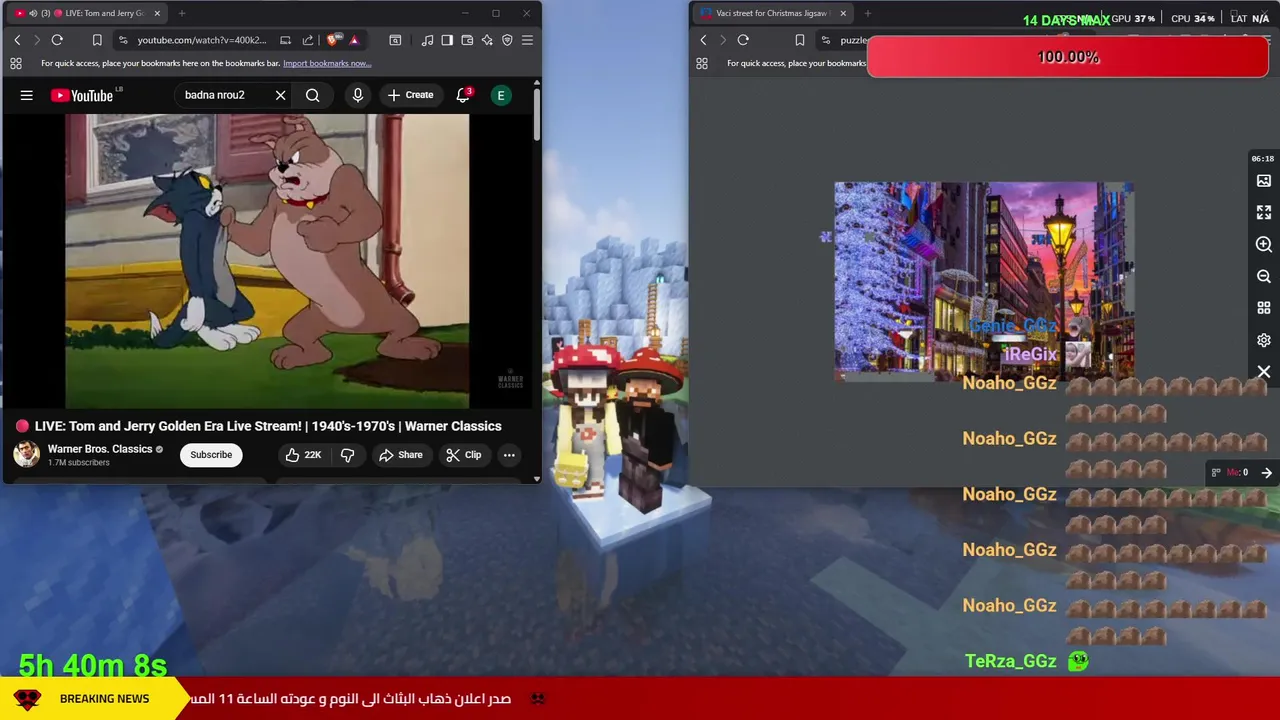Viewport: 1280px width, 720px height.
Task: Open the YouTube window browser main menu
Action: [527, 40]
